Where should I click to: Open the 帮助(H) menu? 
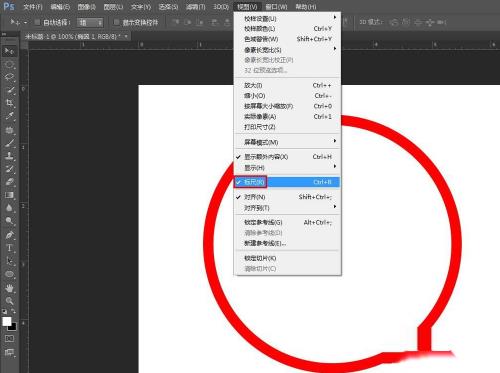coord(306,7)
